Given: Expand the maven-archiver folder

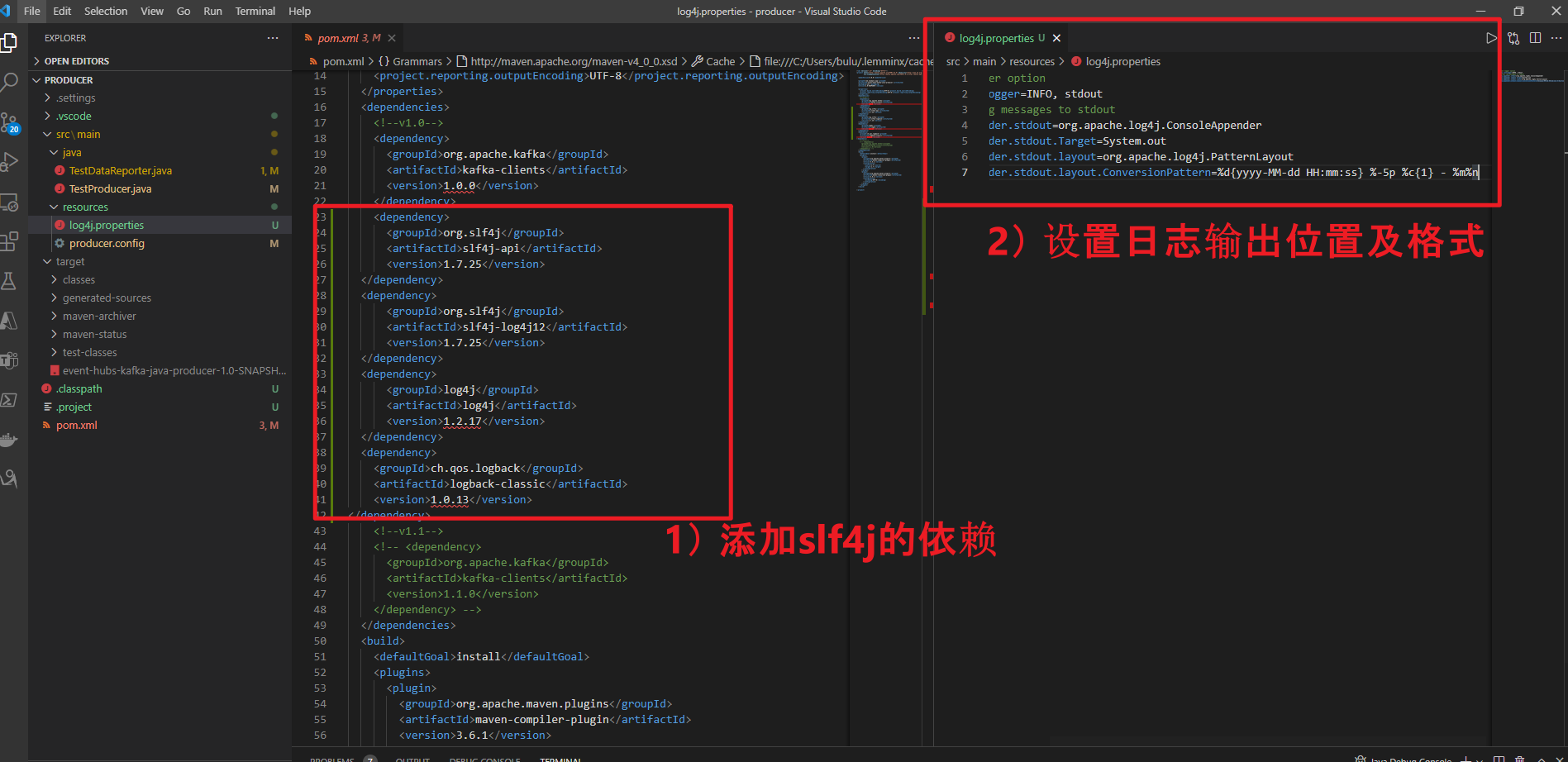Looking at the screenshot, I should click(99, 317).
